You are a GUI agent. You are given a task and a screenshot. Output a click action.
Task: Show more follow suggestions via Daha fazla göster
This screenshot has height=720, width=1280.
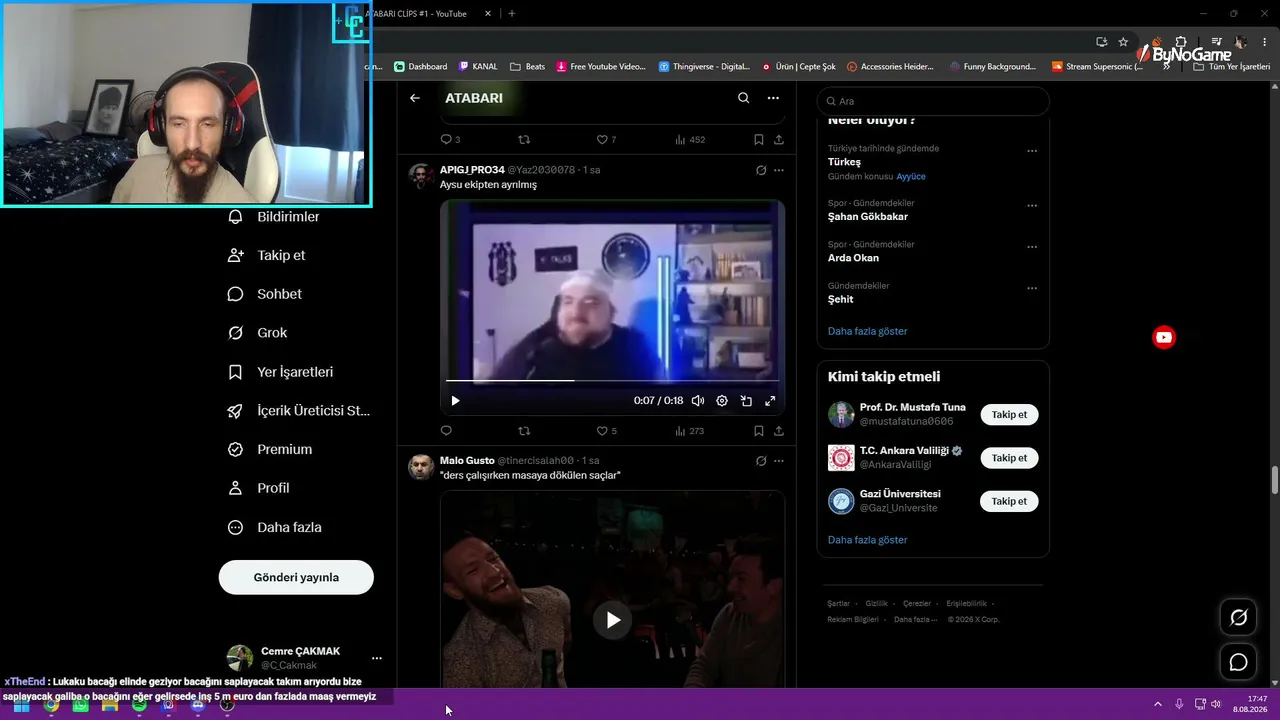pyautogui.click(x=867, y=540)
